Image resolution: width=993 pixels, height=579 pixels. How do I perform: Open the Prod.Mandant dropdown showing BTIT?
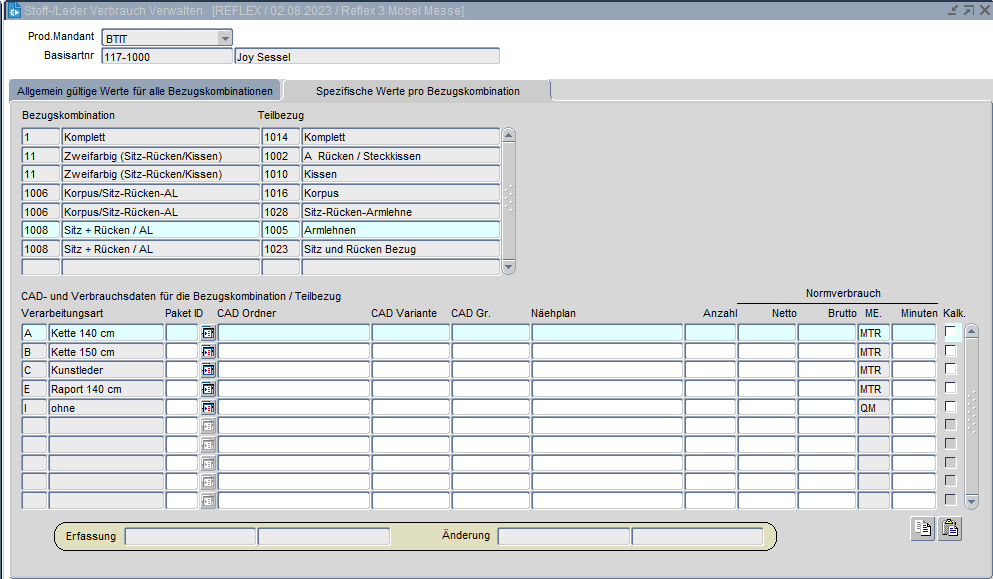click(225, 38)
